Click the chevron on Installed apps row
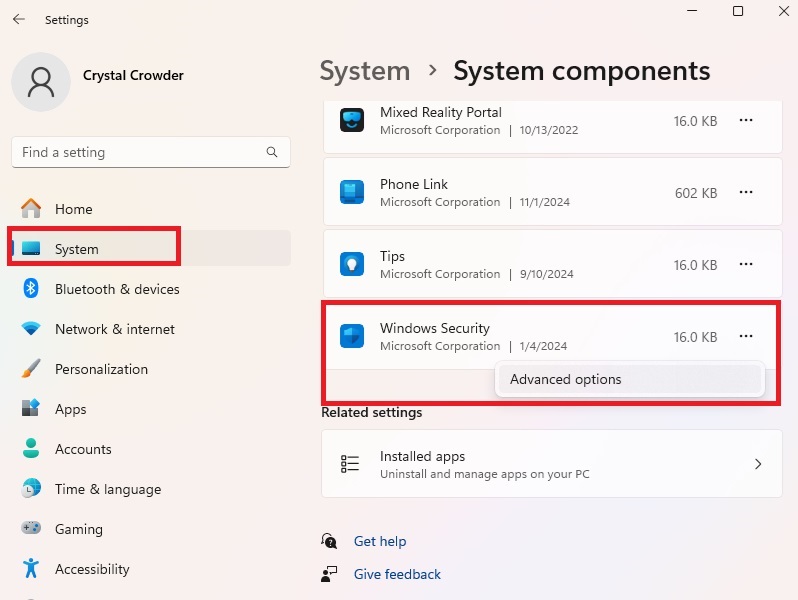This screenshot has height=600, width=798. [758, 464]
